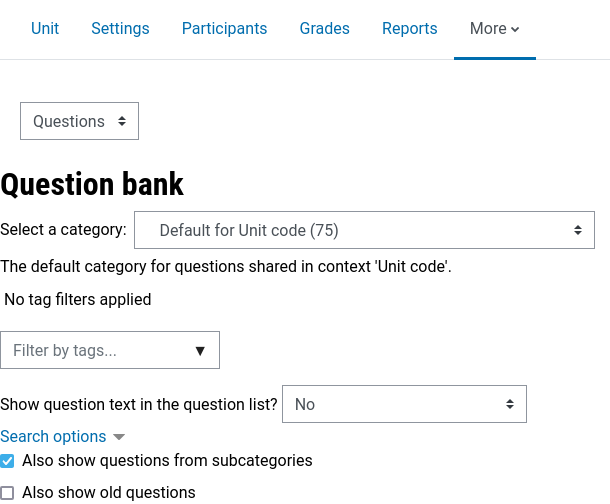Click the arrows icon beside the 'No' value
The image size is (610, 504).
[510, 404]
